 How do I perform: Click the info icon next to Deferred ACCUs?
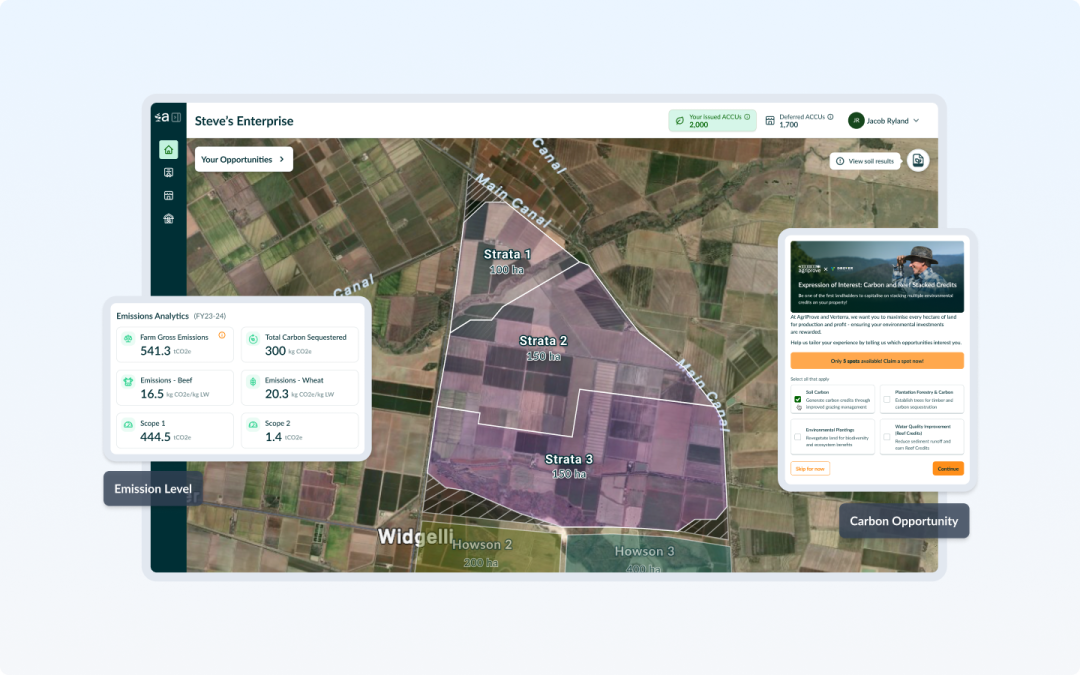point(830,116)
